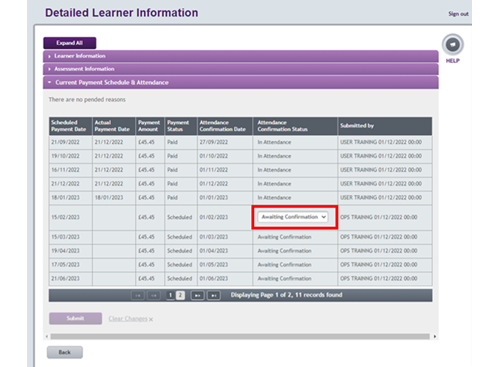The height and width of the screenshot is (367, 500).
Task: Click scheduled payment date 21/06/2023
Action: (x=65, y=279)
